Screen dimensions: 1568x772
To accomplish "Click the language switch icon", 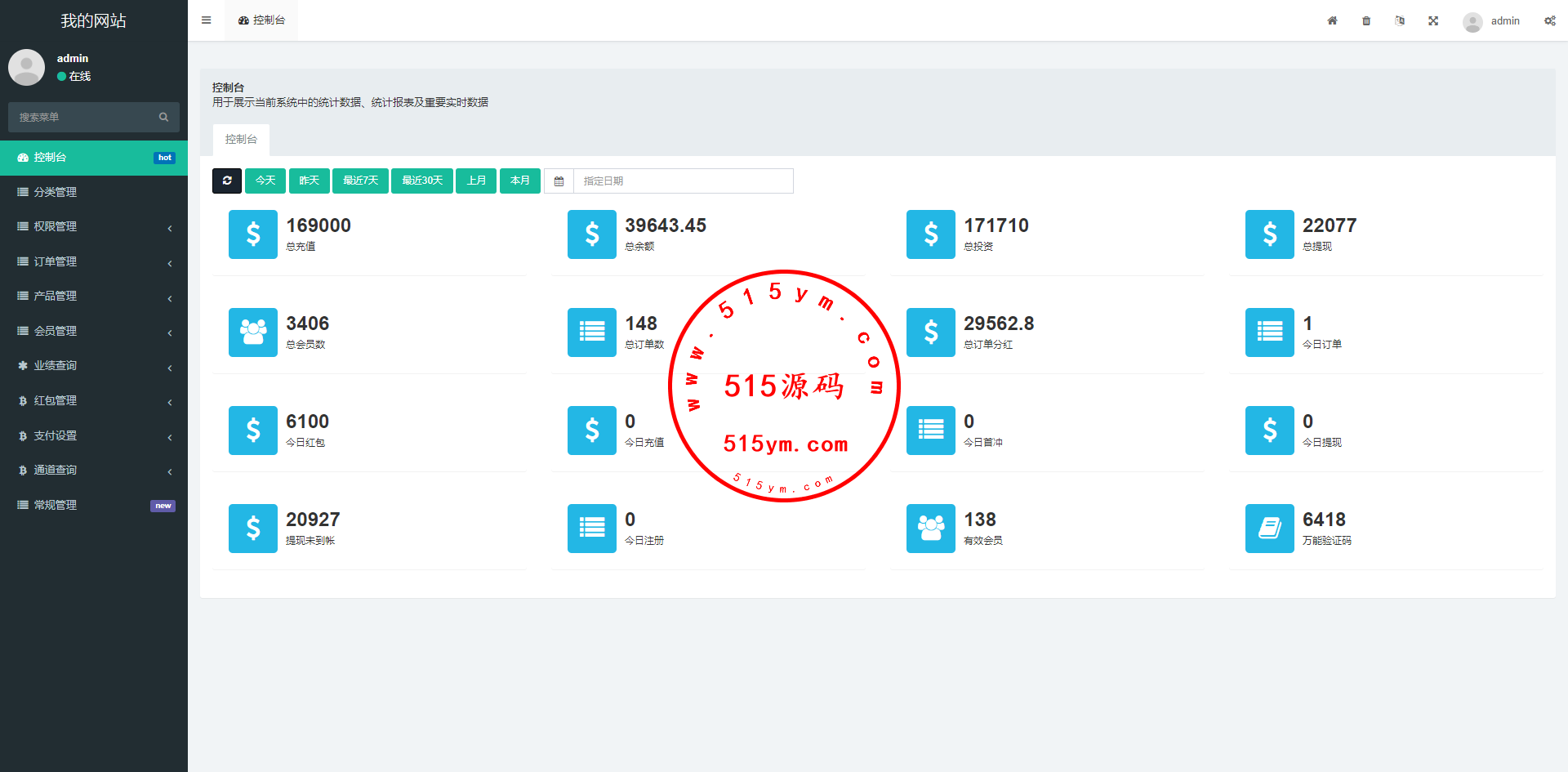I will pyautogui.click(x=1400, y=20).
